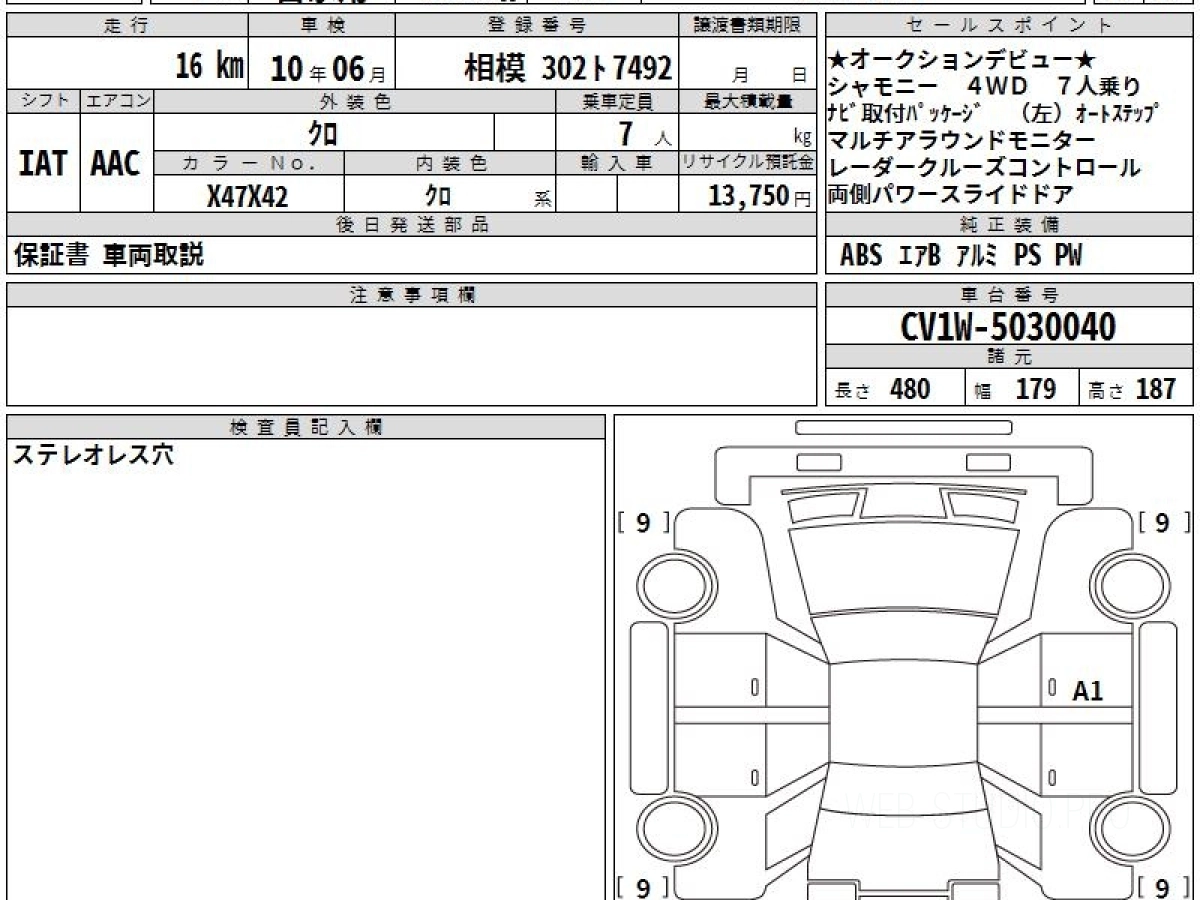Click the 保証書 車両取説 parts entry
1200x900 pixels.
[x=109, y=256]
